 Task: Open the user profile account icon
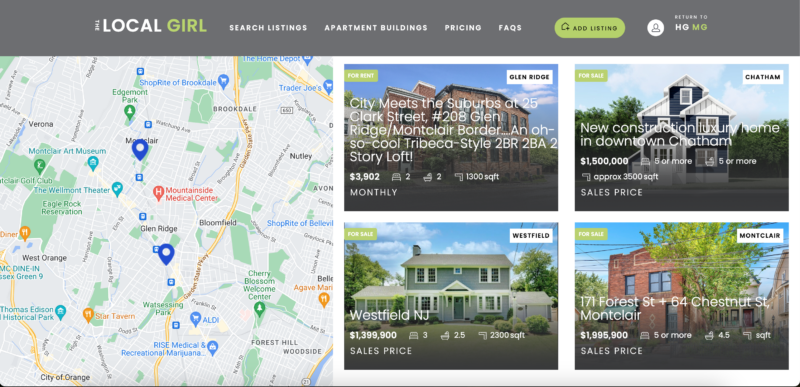656,28
